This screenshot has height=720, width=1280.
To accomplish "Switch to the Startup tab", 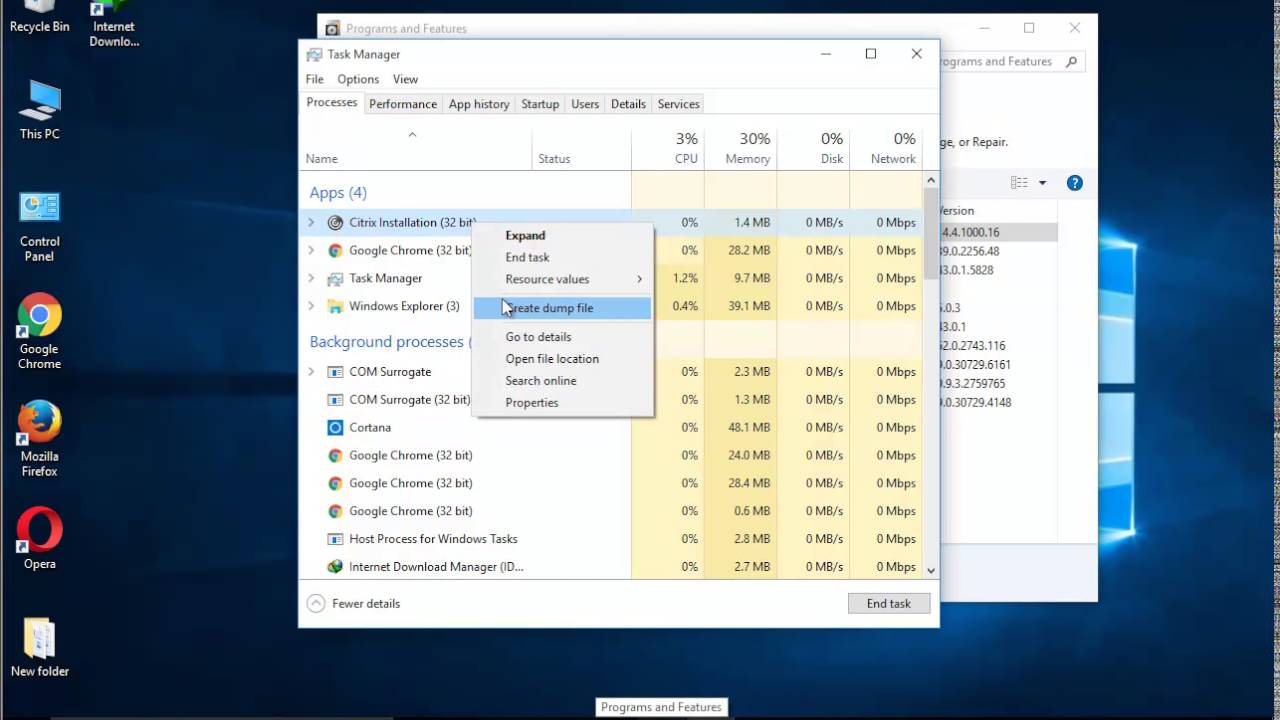I will [540, 104].
